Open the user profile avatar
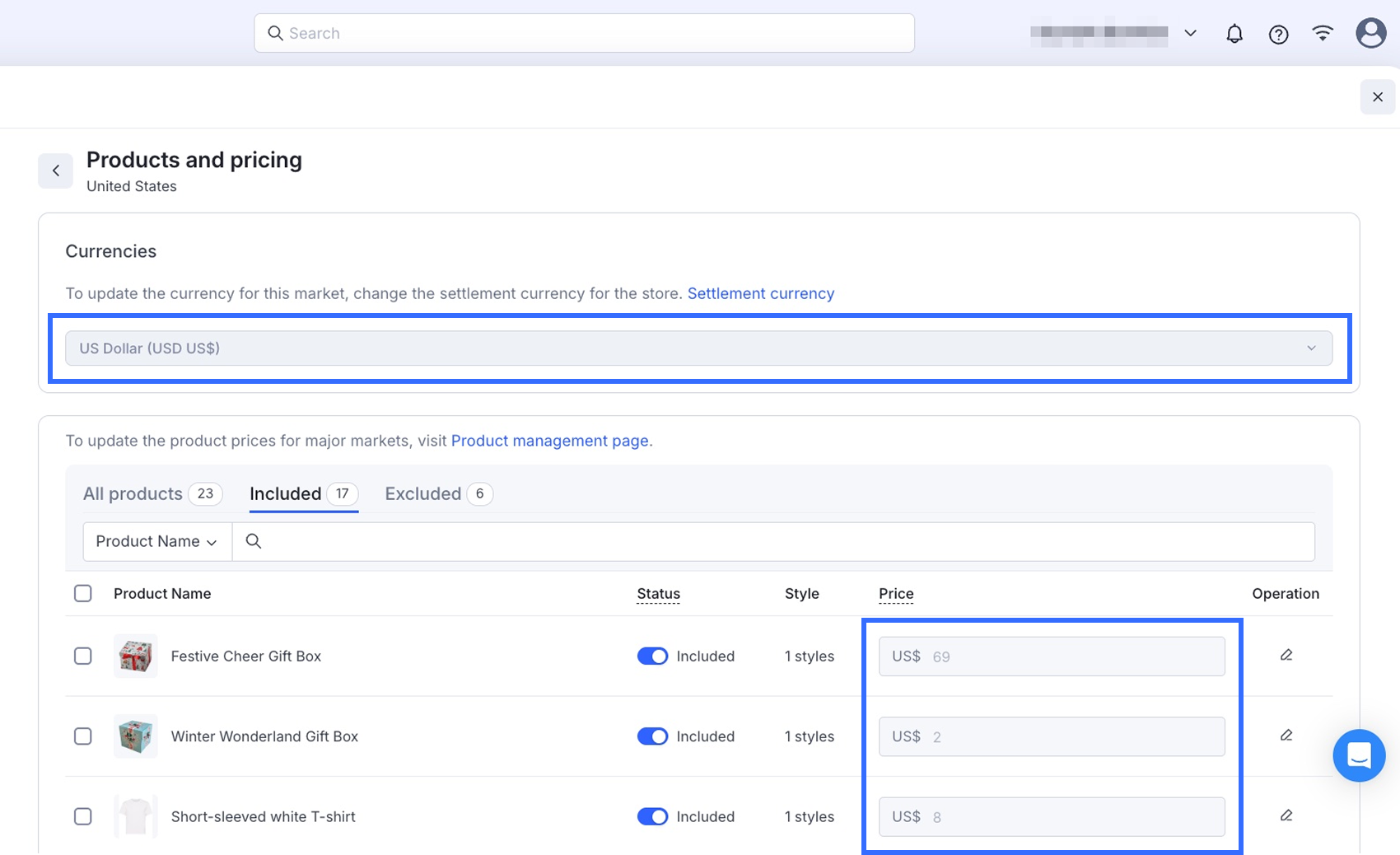Screen dimensions: 1400x855 [1370, 33]
